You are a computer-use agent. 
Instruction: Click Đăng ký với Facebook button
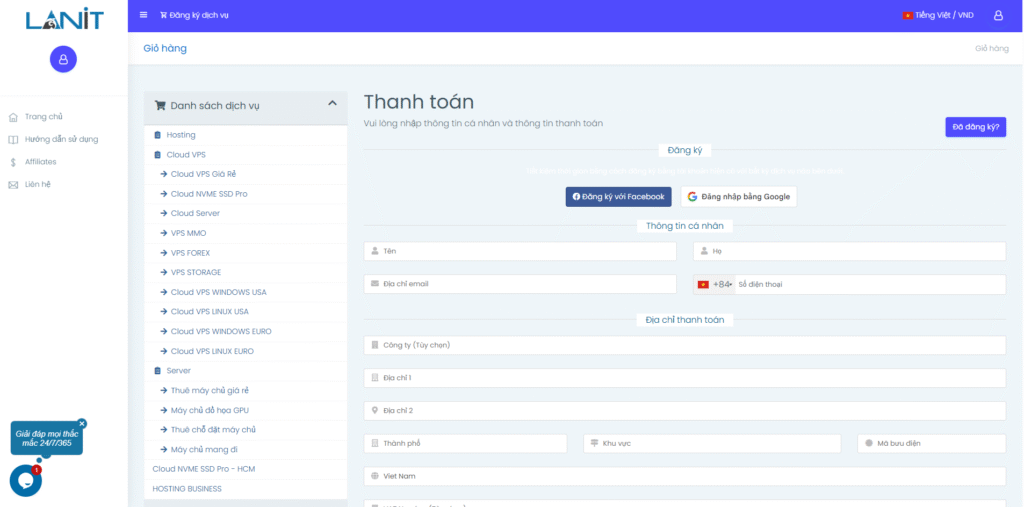(x=618, y=197)
